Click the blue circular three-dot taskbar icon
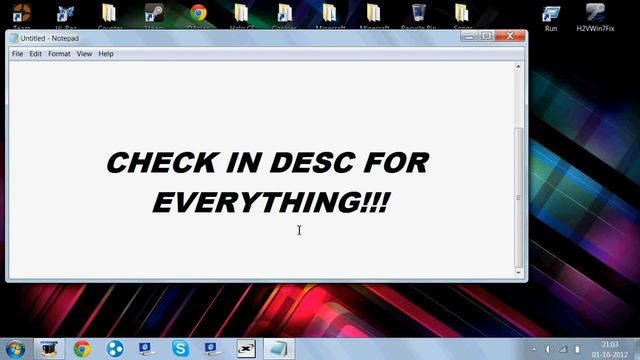 115,349
